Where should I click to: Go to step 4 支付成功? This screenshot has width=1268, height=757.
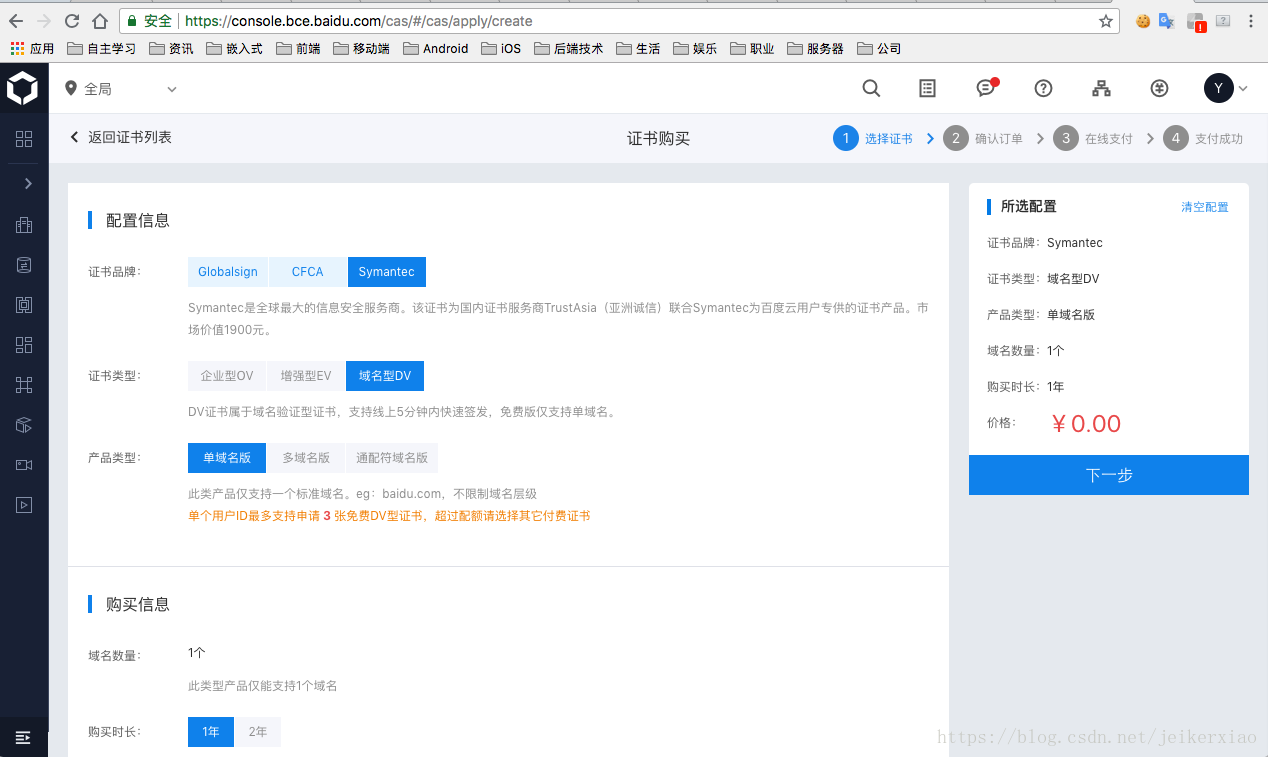point(1203,138)
